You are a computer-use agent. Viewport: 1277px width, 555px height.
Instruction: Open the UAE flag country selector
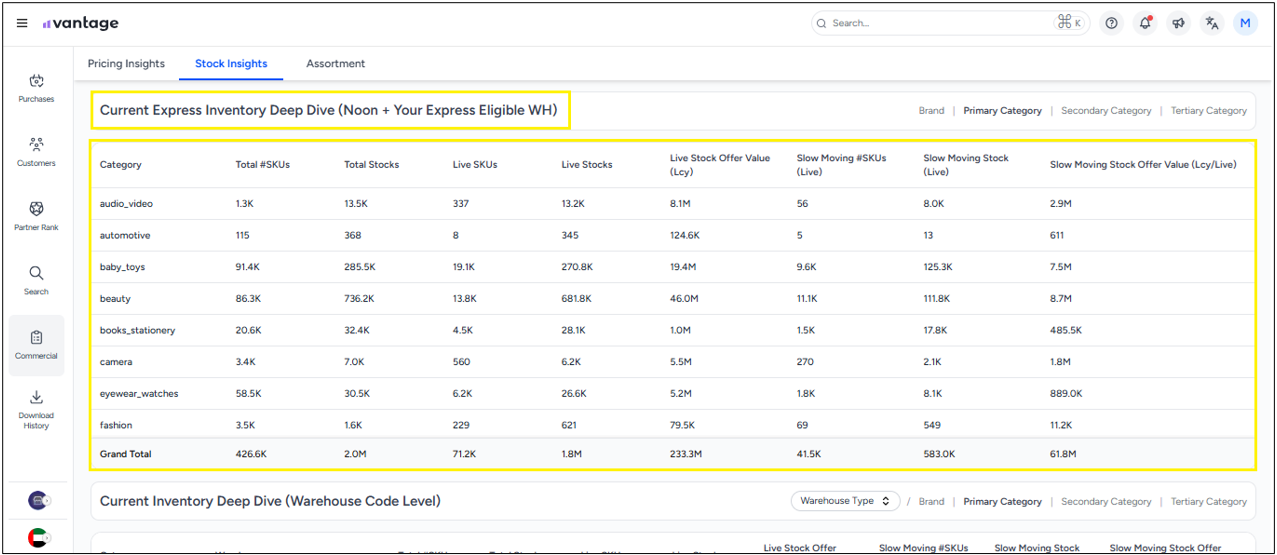(37, 537)
